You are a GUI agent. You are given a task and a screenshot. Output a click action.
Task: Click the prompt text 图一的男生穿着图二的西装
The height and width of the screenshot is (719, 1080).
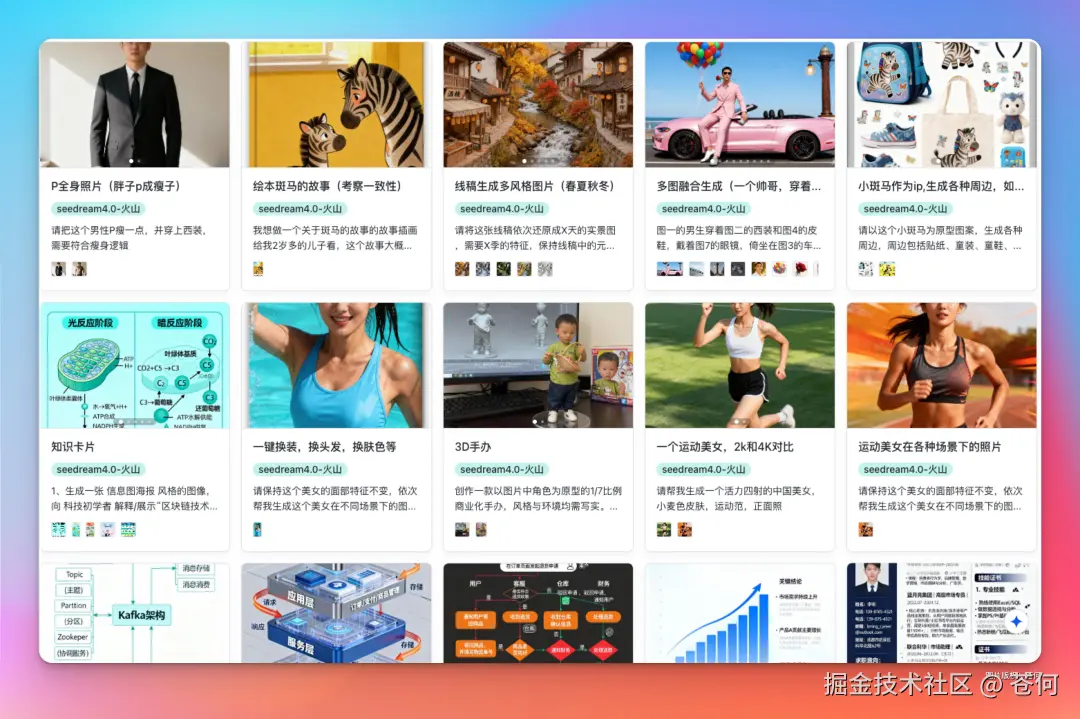click(738, 238)
